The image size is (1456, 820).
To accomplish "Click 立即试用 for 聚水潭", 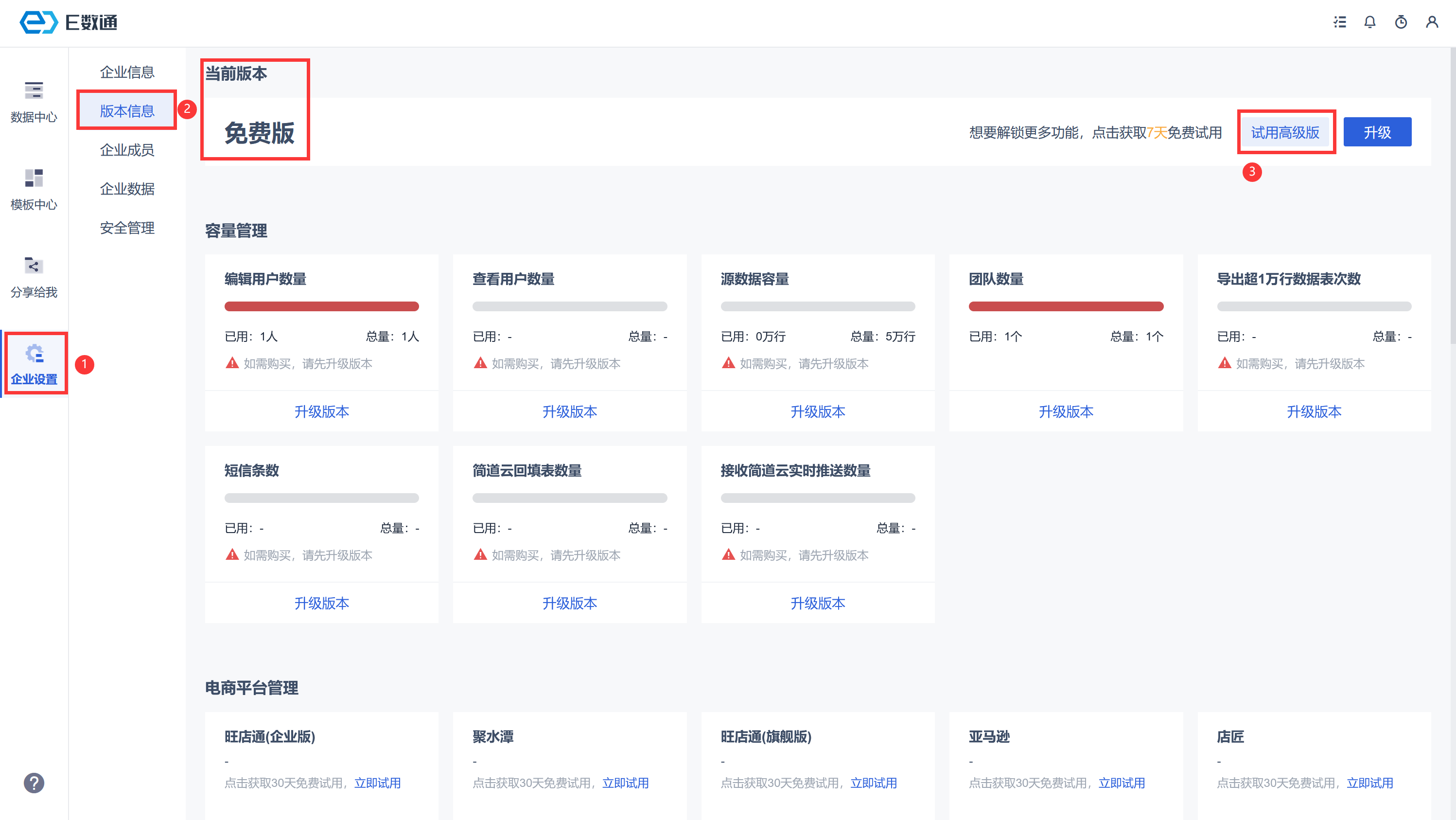I will point(625,783).
